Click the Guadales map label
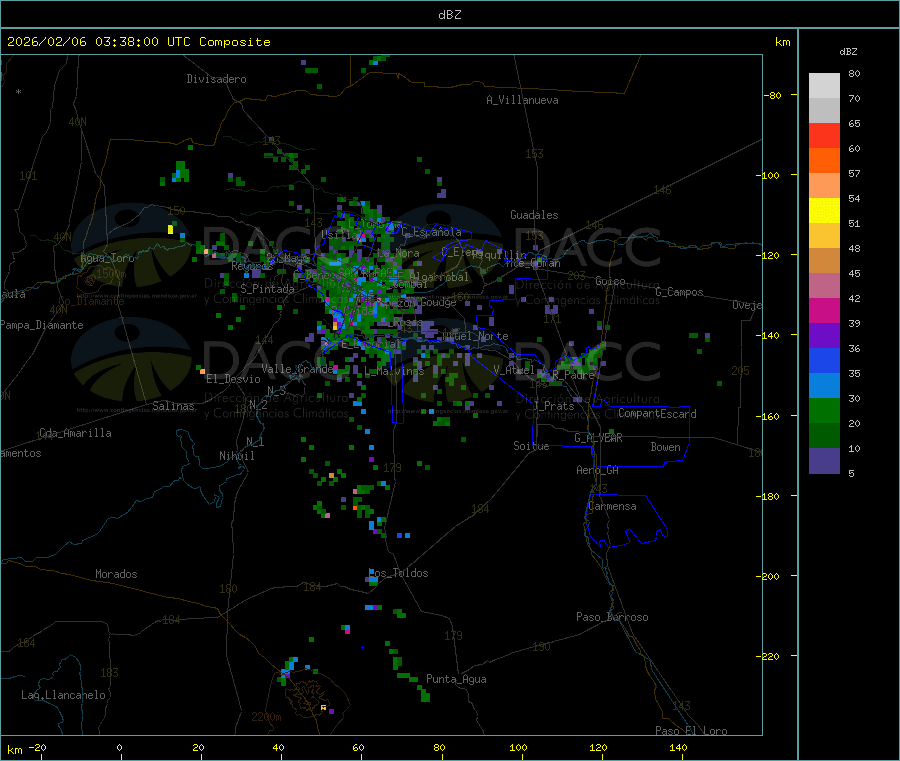The image size is (900, 761). pyautogui.click(x=534, y=215)
